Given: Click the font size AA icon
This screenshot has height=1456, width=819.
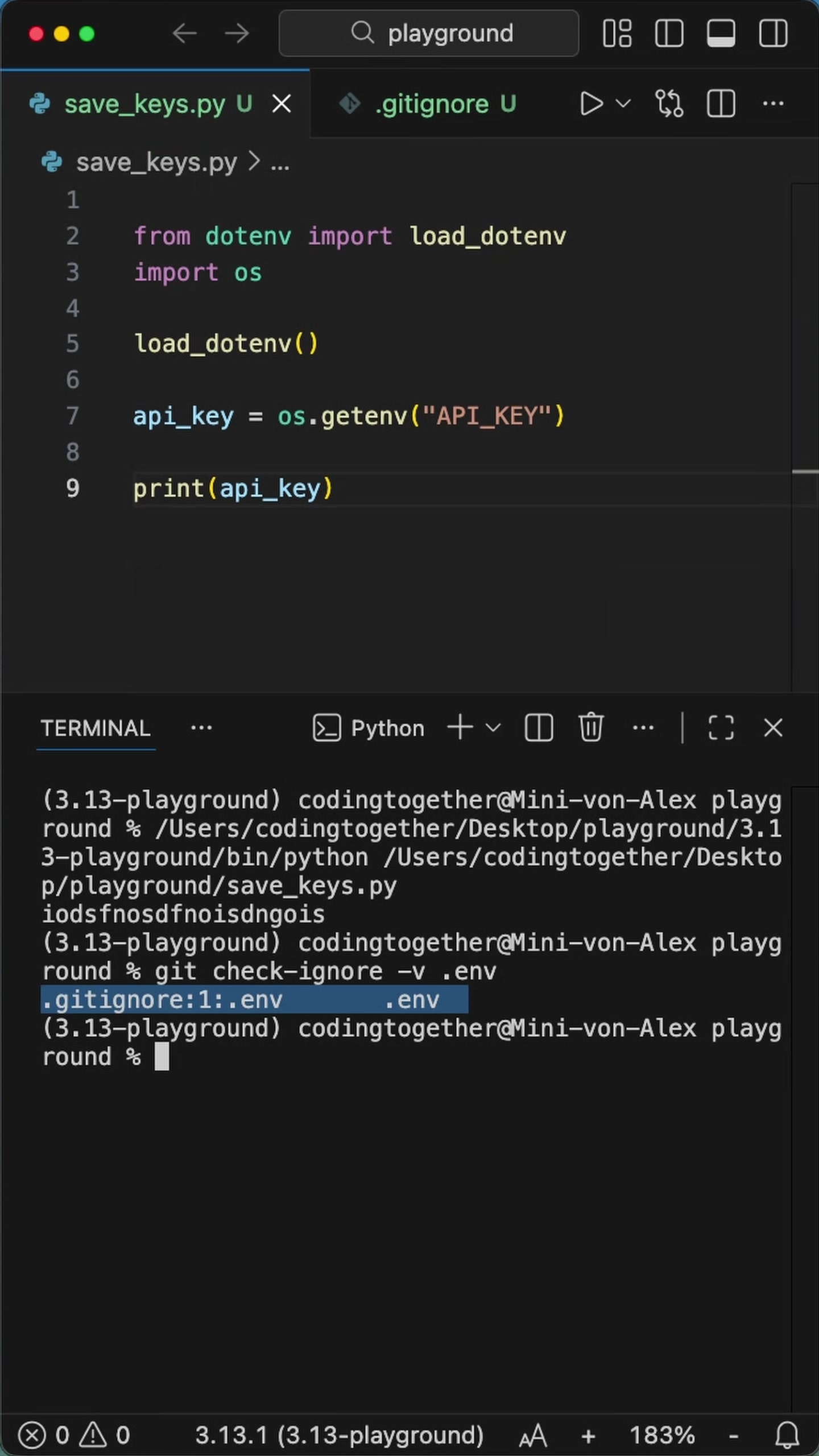Looking at the screenshot, I should click(533, 1437).
